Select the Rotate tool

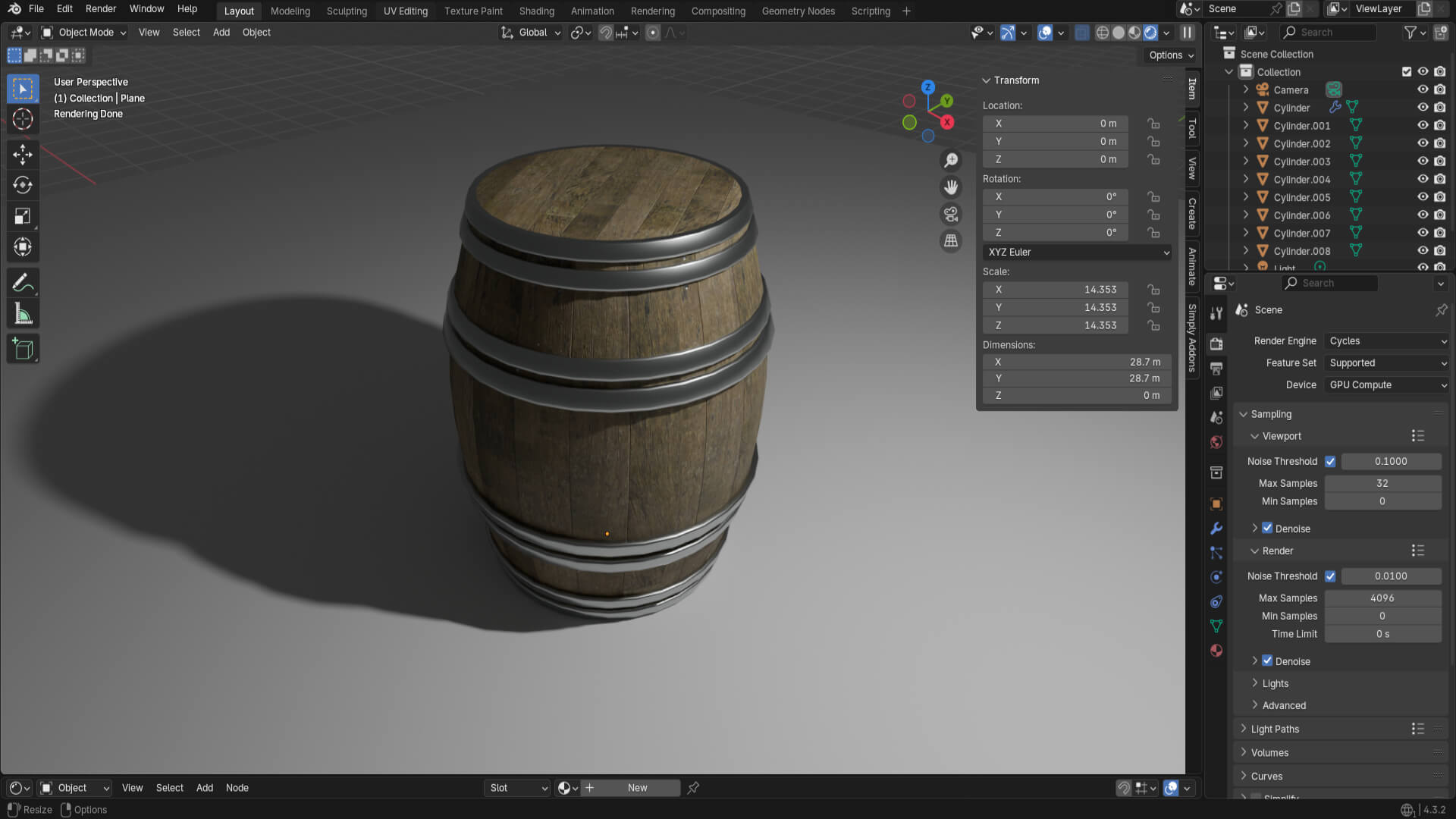pos(23,185)
